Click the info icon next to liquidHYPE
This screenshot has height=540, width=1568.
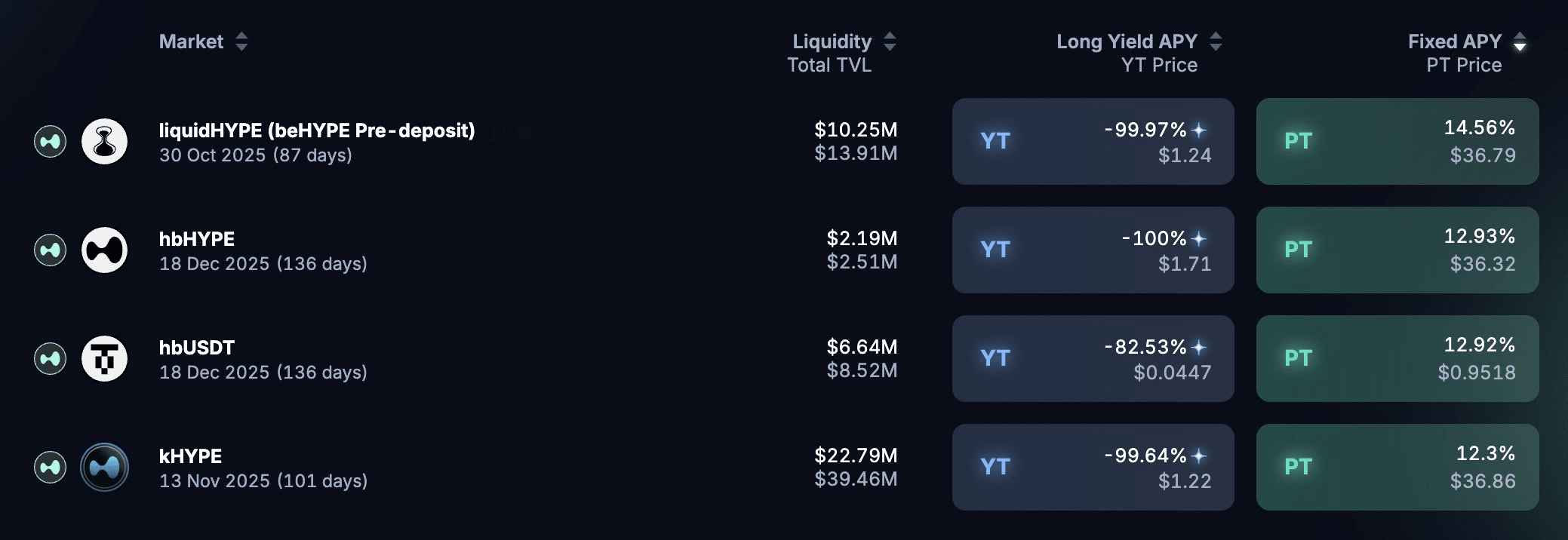point(495,131)
